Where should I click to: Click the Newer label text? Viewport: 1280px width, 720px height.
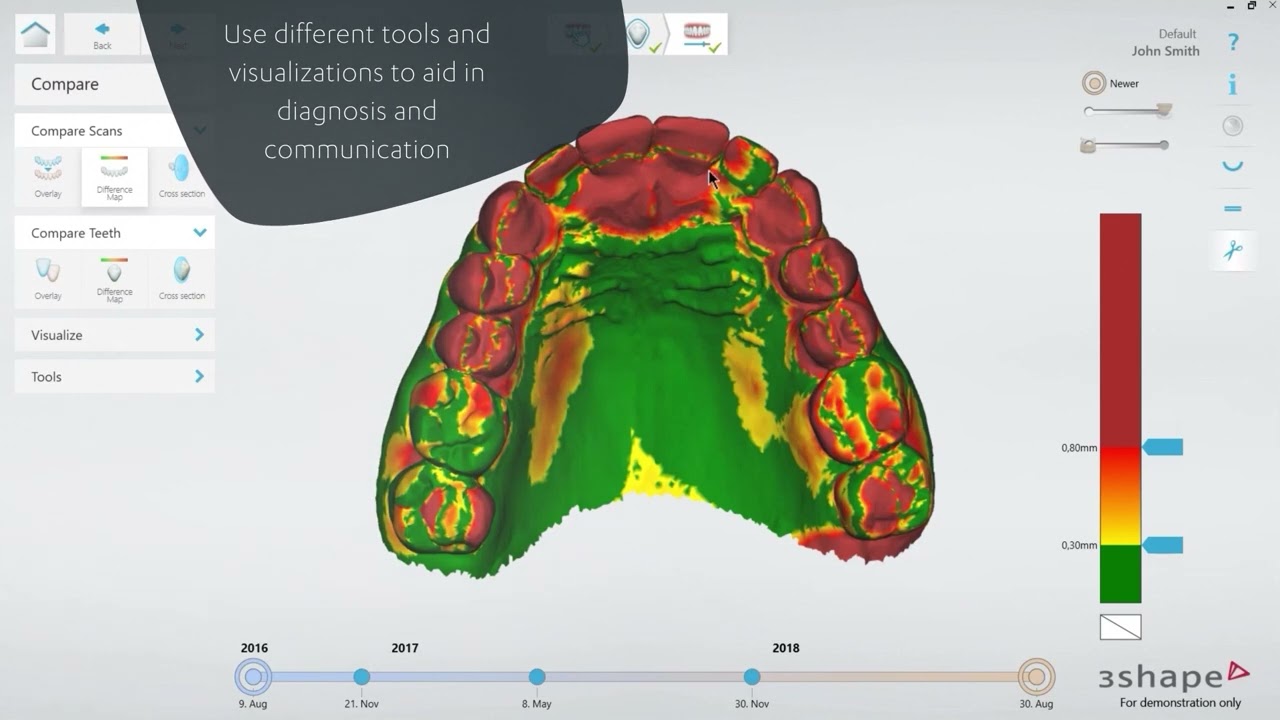pos(1124,84)
